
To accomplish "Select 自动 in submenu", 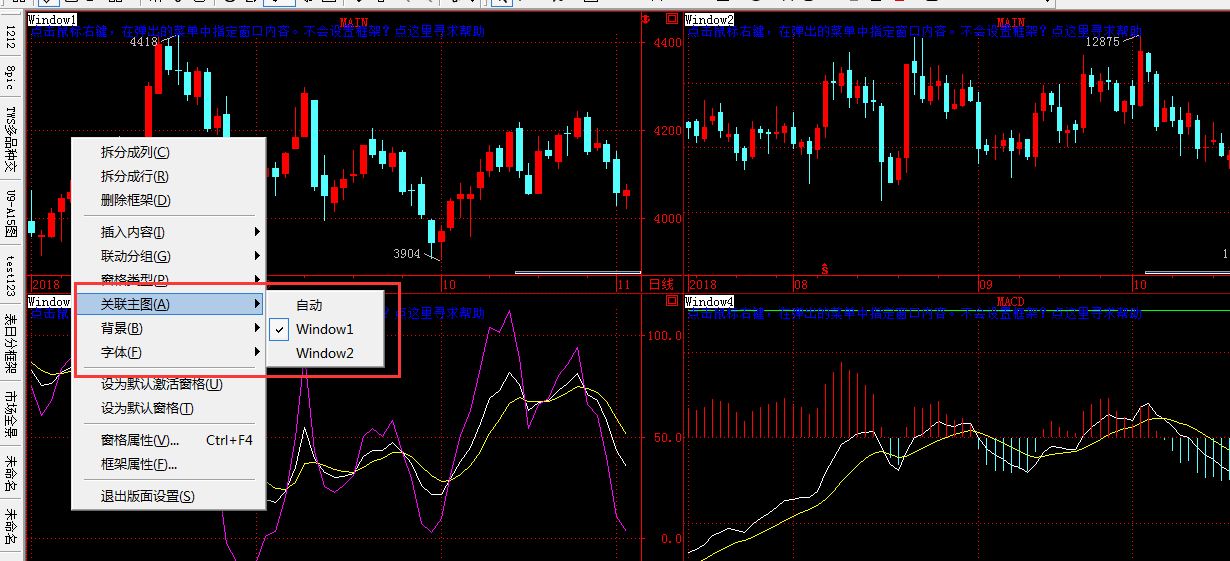I will coord(325,305).
